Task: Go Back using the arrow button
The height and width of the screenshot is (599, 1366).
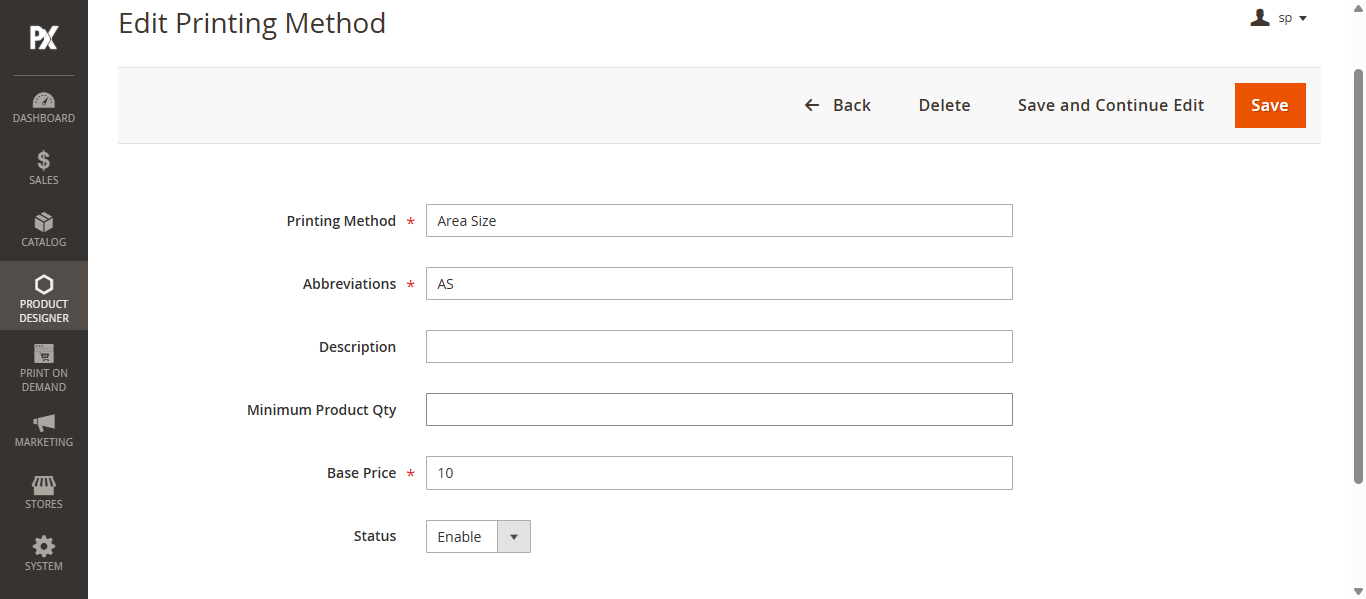Action: click(838, 105)
